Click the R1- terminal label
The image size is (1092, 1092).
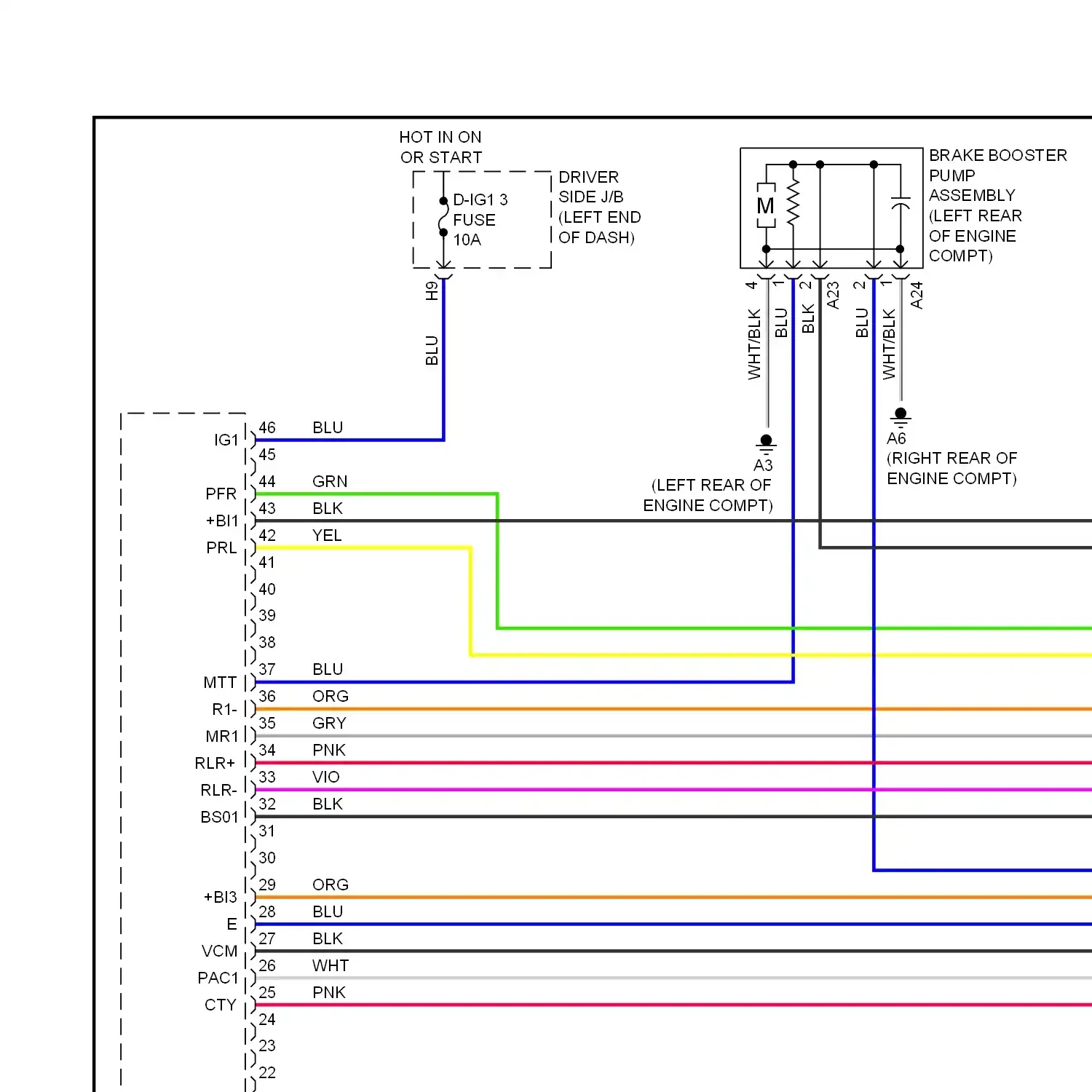click(224, 709)
